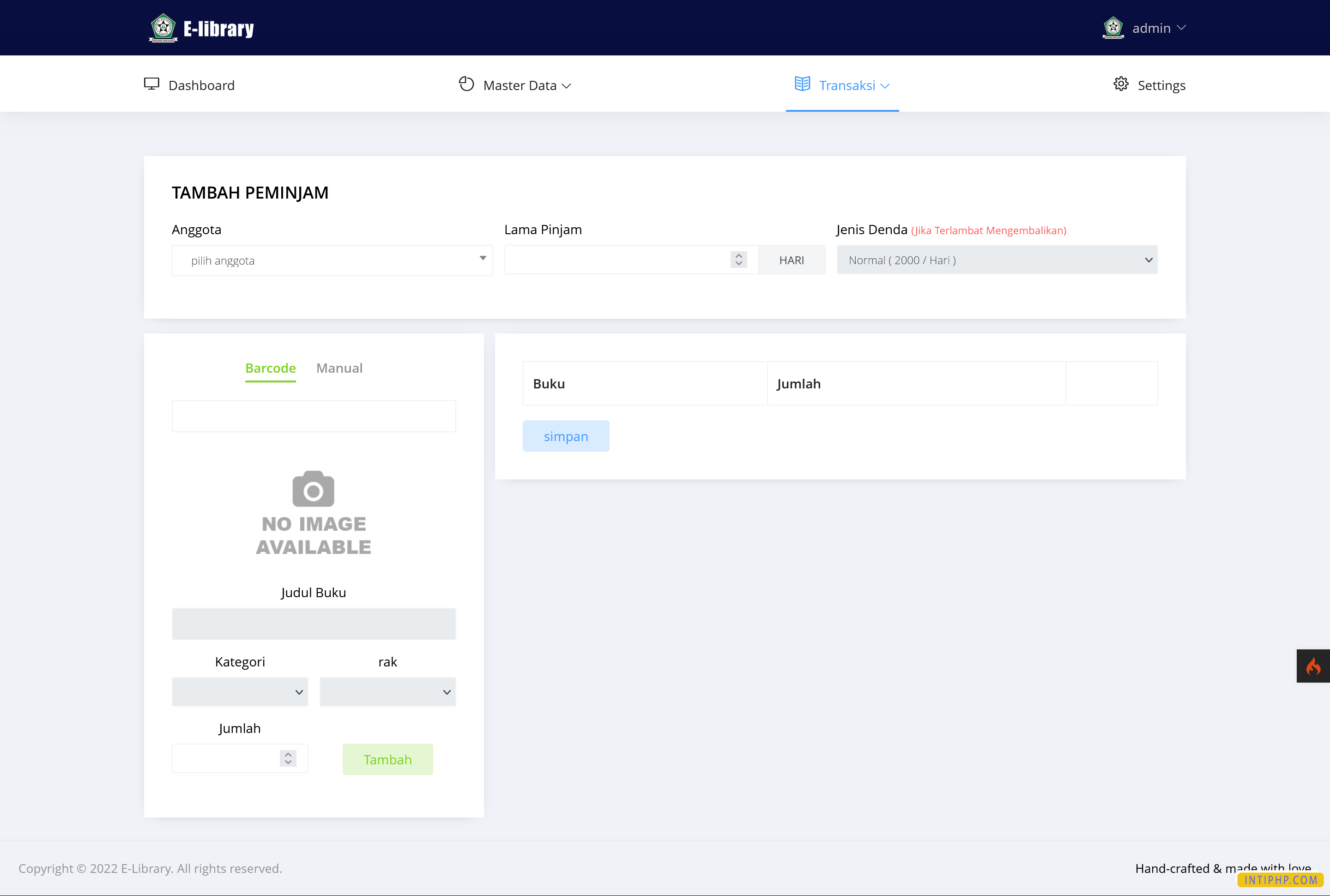
Task: Click the Transaksi book icon
Action: 802,84
